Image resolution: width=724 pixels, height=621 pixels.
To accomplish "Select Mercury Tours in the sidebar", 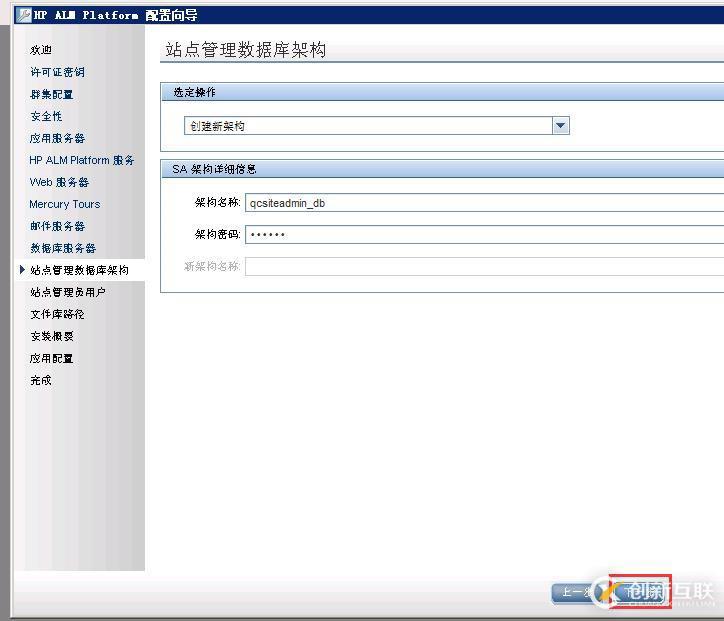I will (65, 204).
